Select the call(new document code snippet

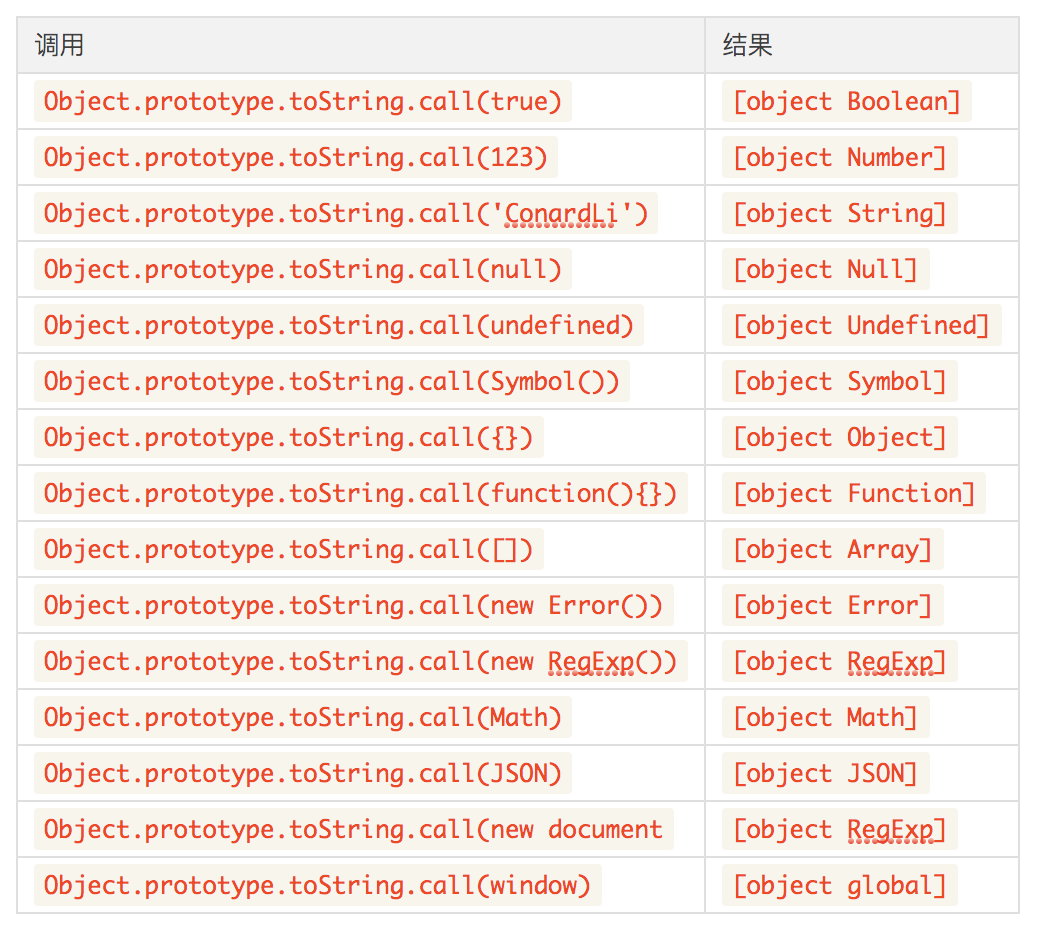pos(354,829)
